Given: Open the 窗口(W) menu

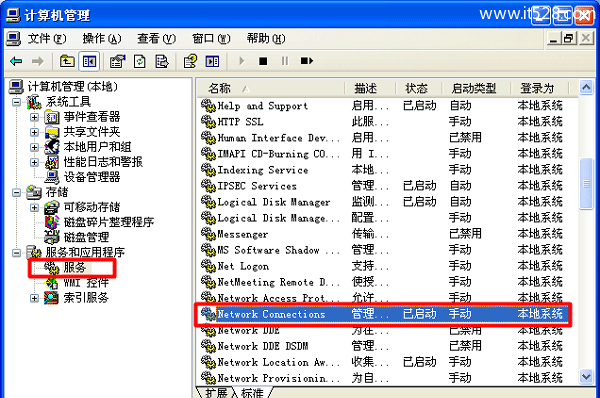Looking at the screenshot, I should 211,39.
